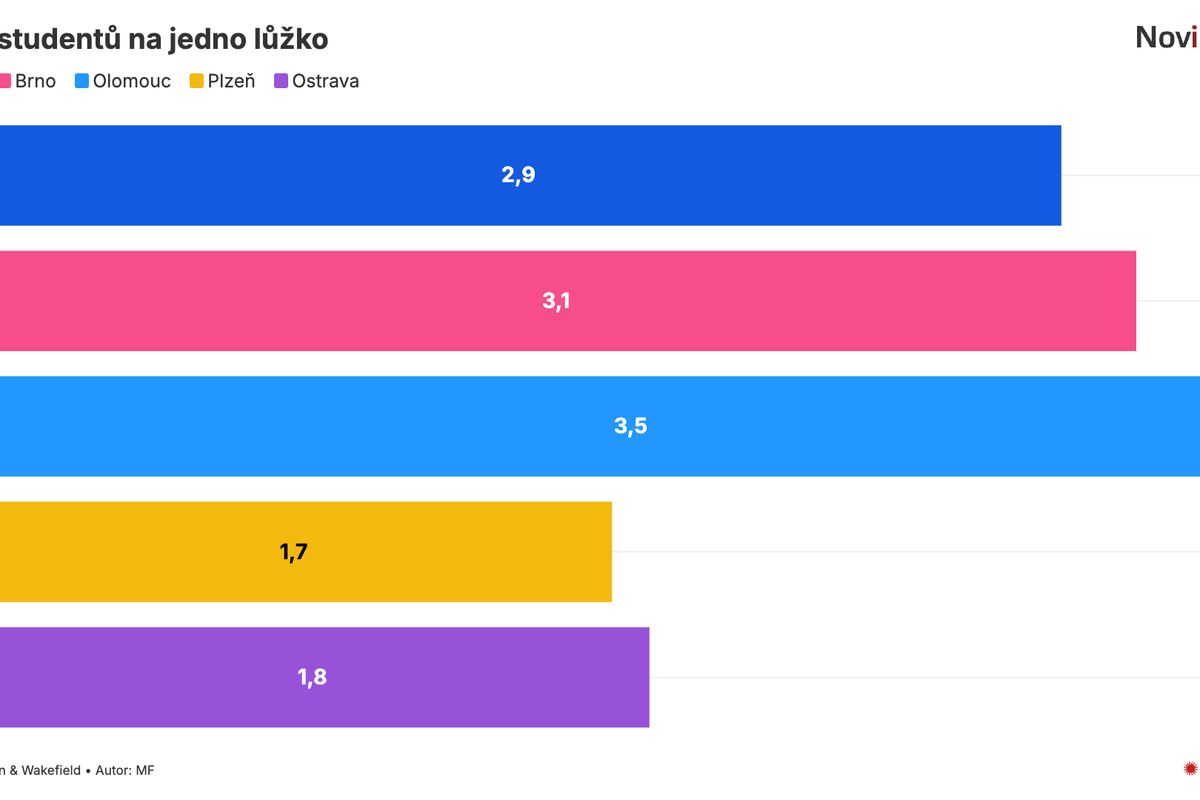Click the 3,5 value label
The height and width of the screenshot is (800, 1200).
pos(631,426)
